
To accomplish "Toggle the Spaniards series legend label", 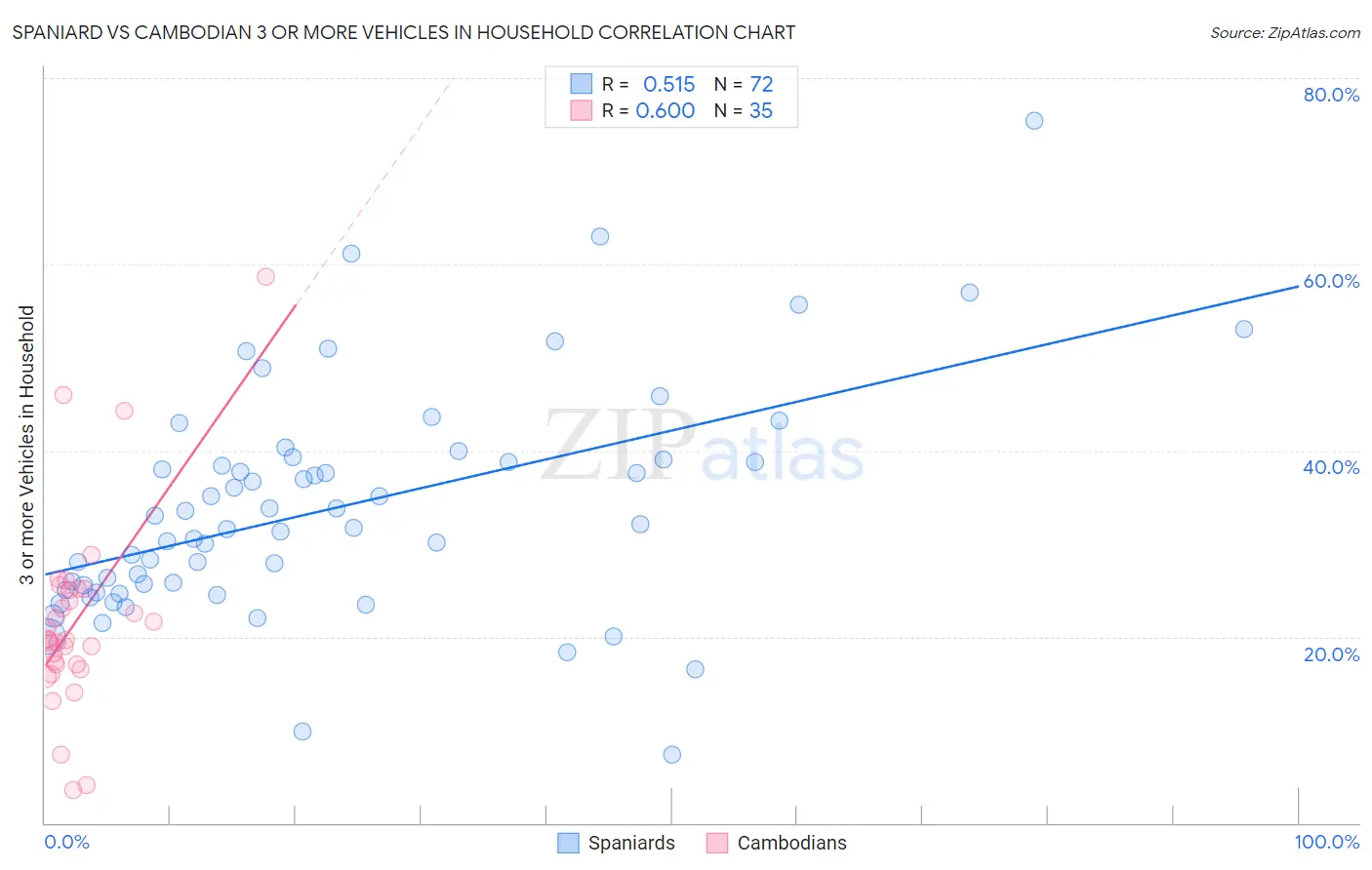I will (x=631, y=843).
